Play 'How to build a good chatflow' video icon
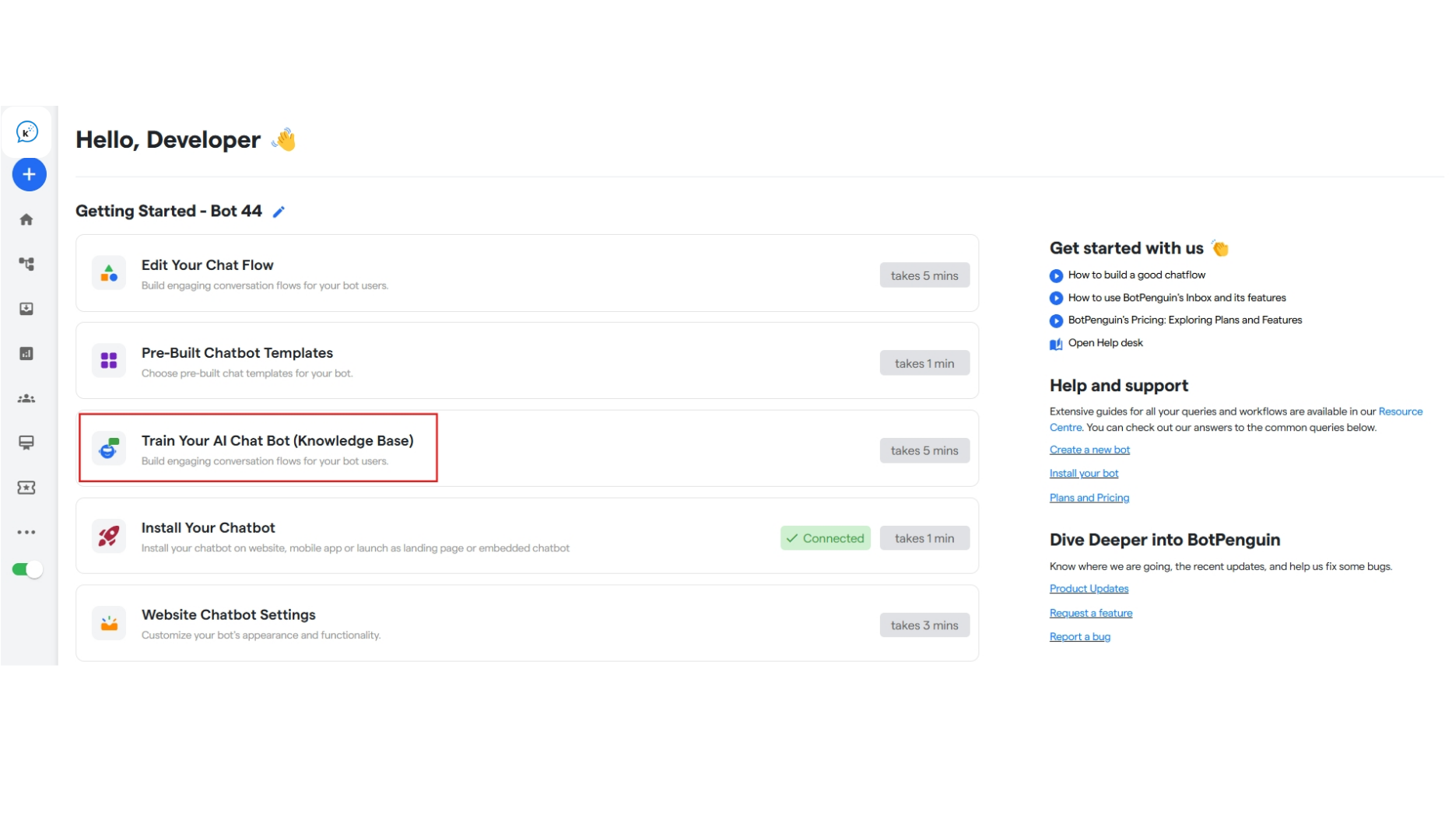This screenshot has width=1452, height=840. pyautogui.click(x=1056, y=275)
